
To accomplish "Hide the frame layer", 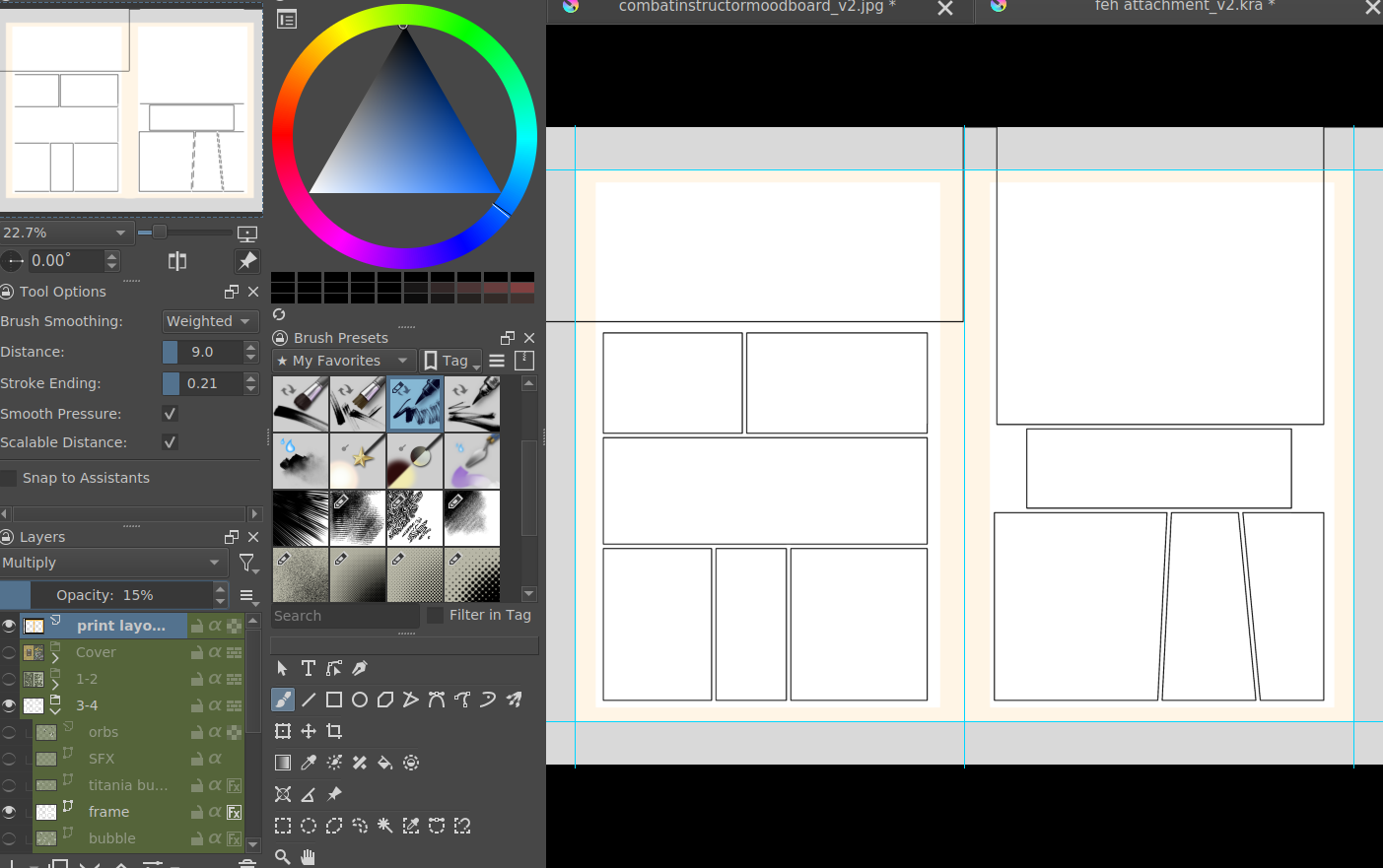I will (9, 812).
